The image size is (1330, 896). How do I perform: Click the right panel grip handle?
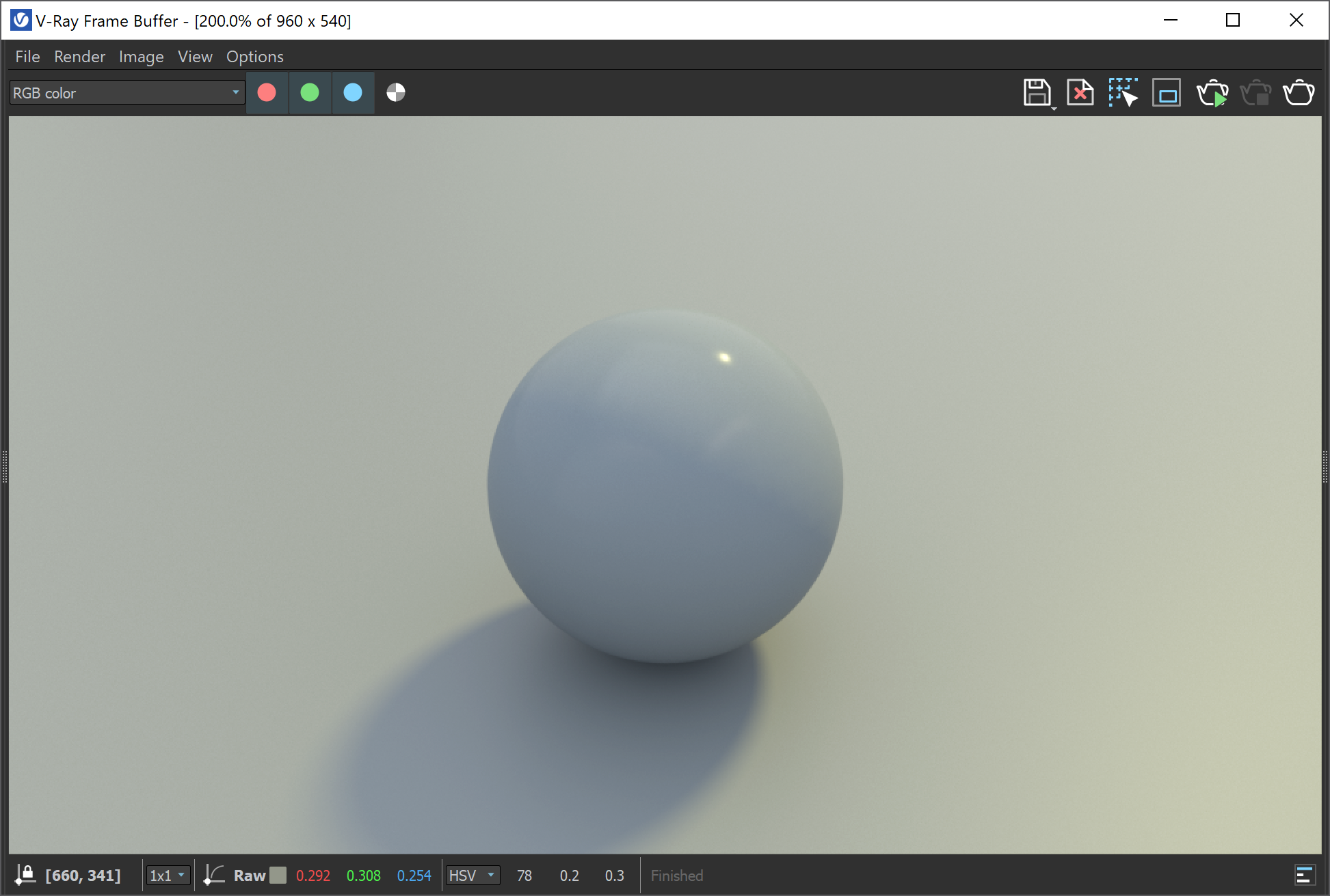(x=1325, y=467)
